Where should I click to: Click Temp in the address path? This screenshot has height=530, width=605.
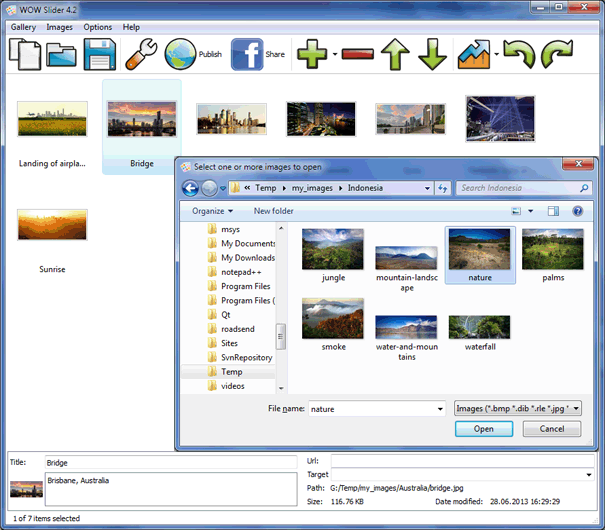(265, 188)
